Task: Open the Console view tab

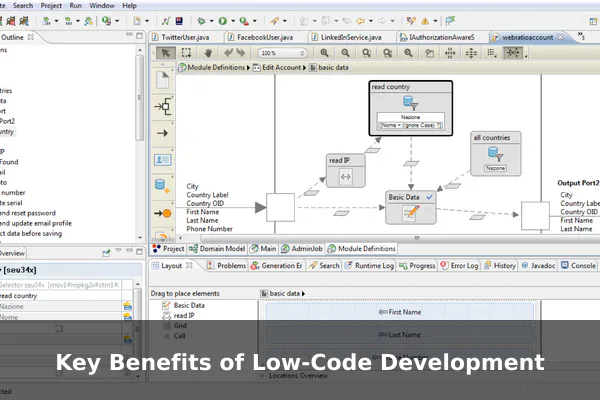Action: tap(578, 266)
